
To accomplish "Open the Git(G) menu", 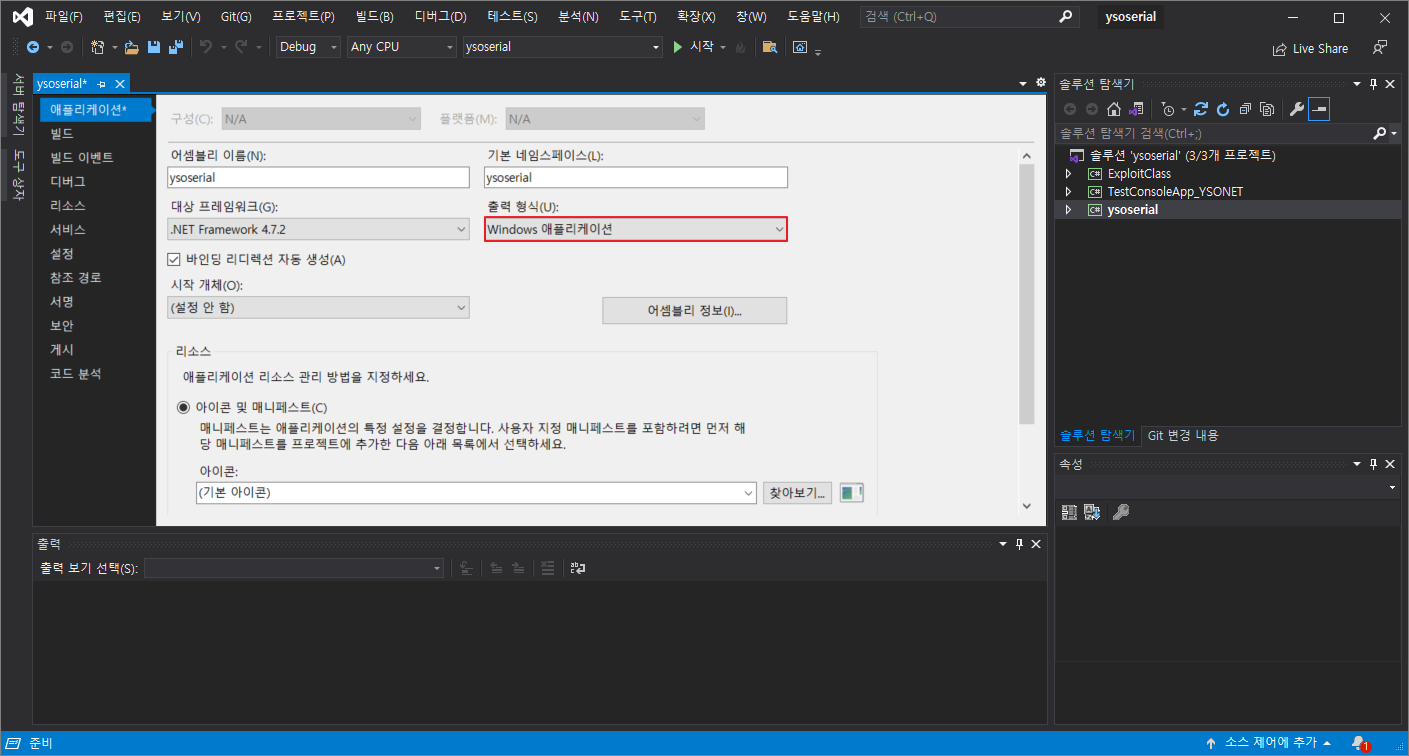I will pyautogui.click(x=236, y=17).
